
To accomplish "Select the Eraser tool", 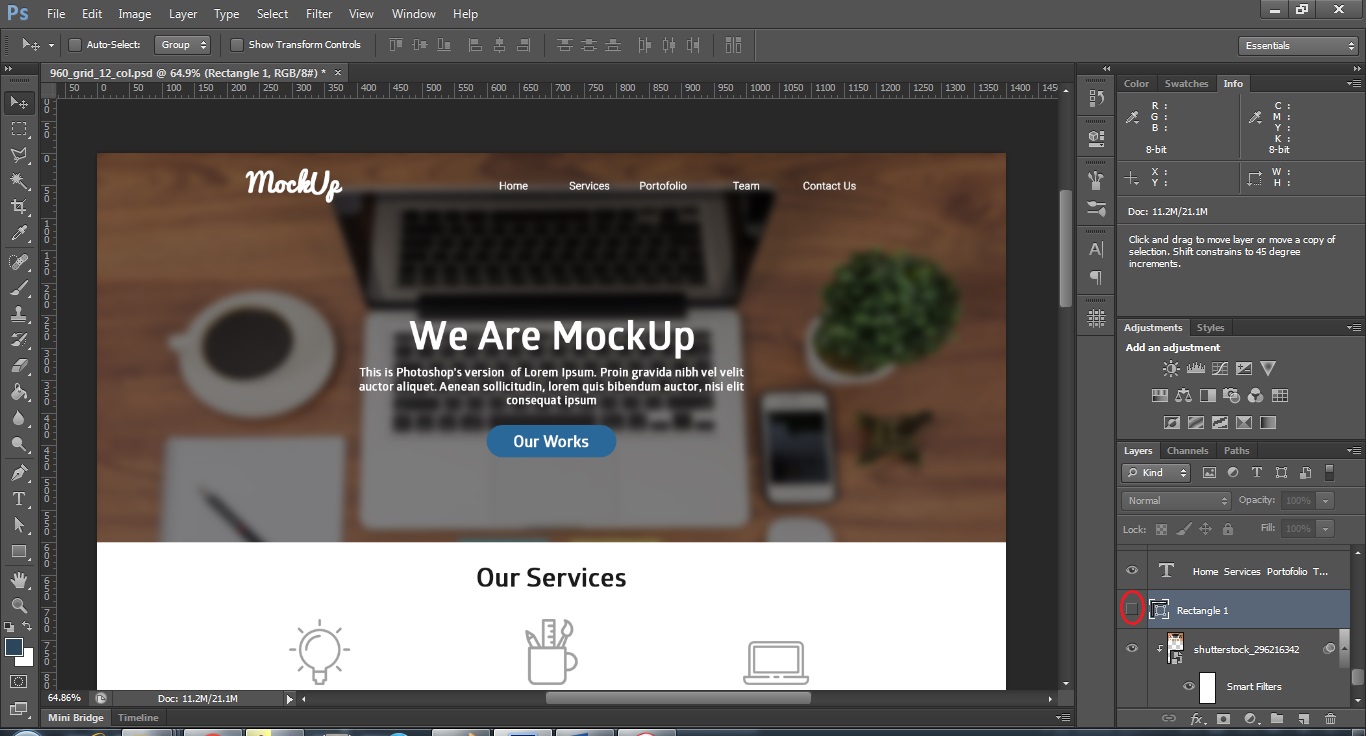I will coord(19,366).
